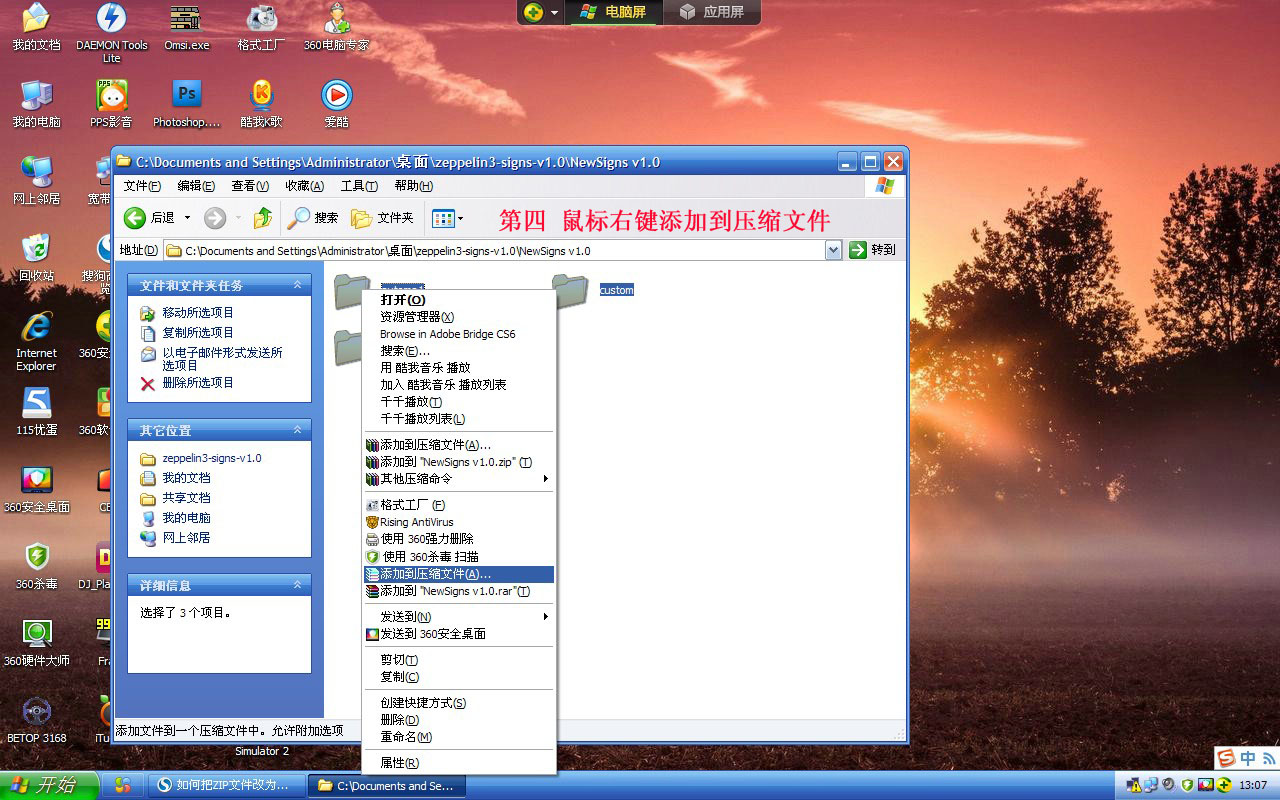Expand the address bar dropdown

[x=833, y=251]
